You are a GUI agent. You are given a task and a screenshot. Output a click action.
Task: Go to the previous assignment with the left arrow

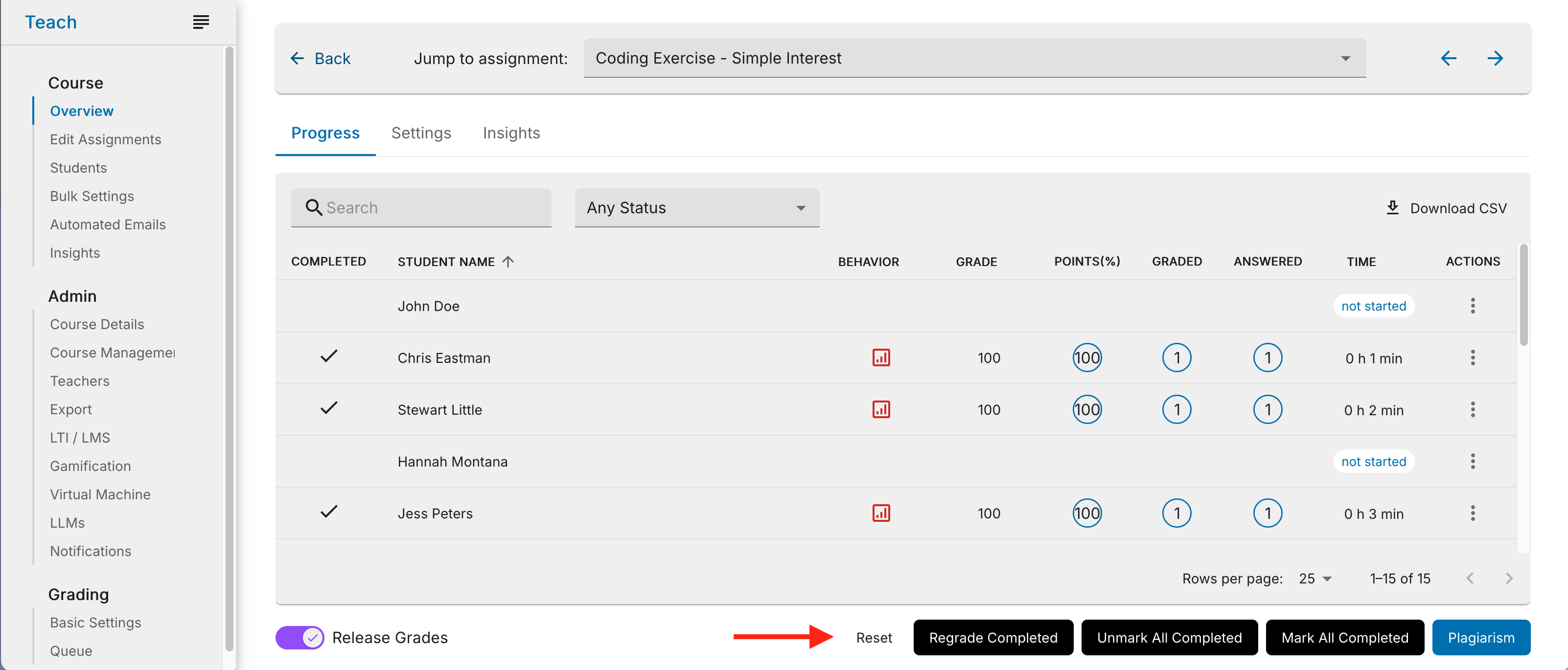click(x=1448, y=58)
